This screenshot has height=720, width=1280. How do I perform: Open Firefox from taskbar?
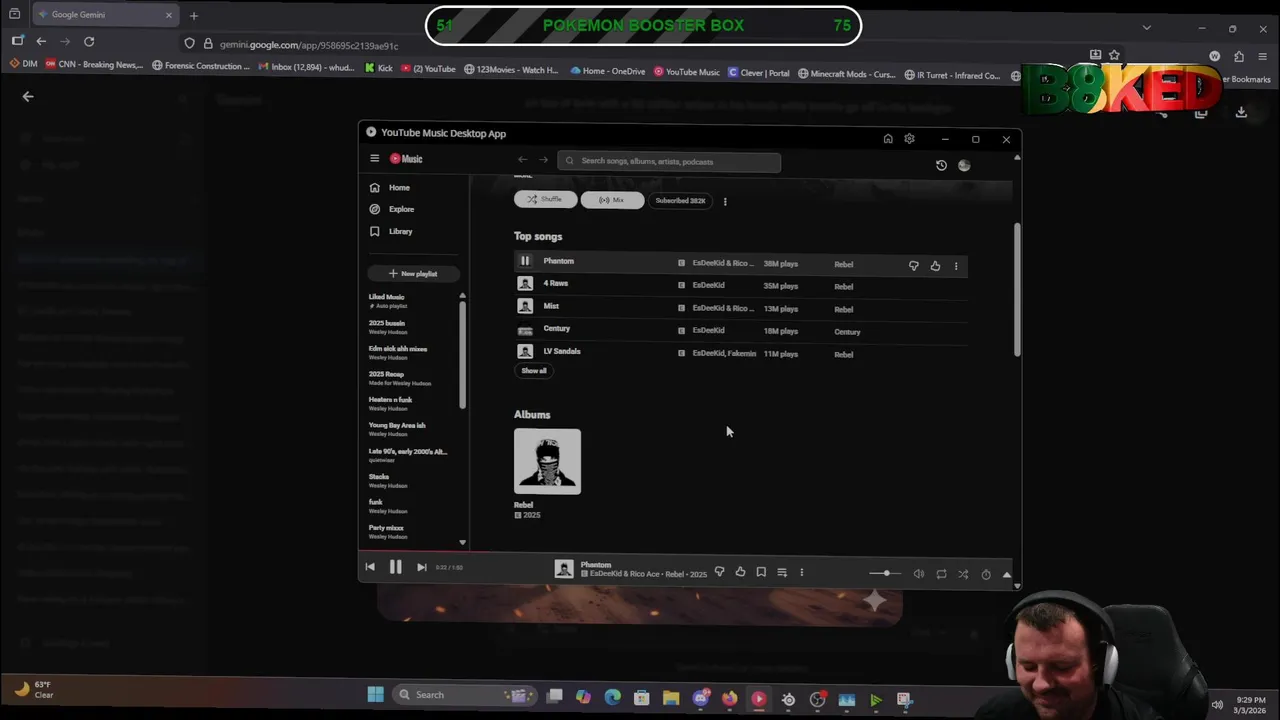(x=729, y=698)
